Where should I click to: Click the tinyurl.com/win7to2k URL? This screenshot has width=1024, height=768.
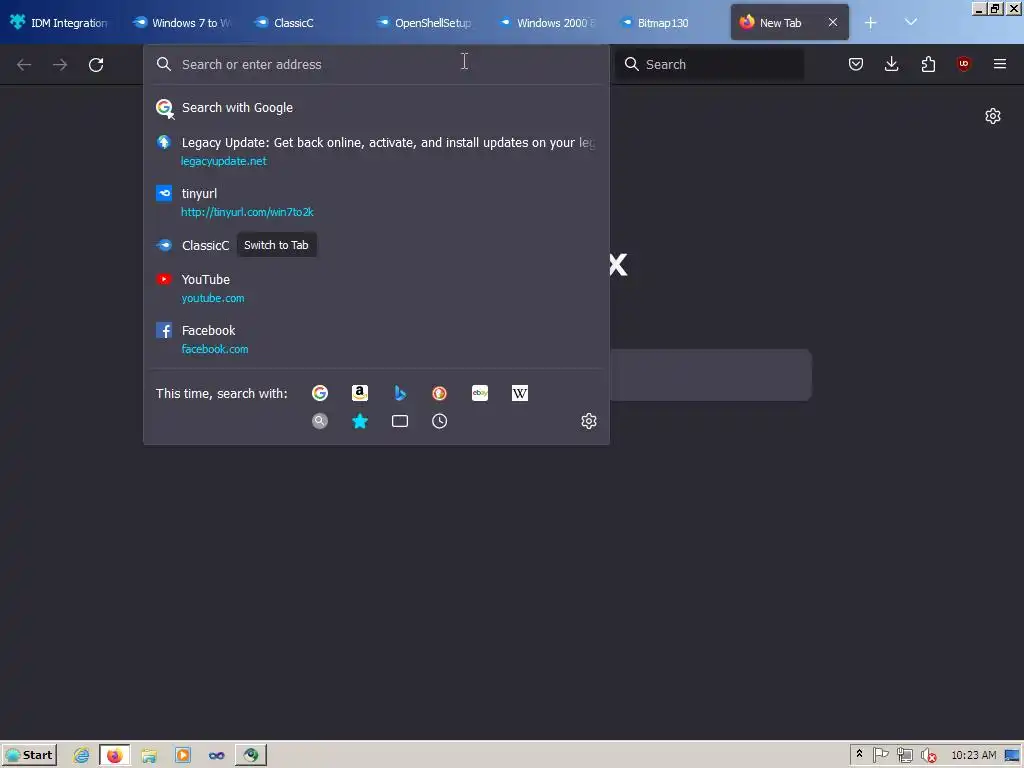247,212
